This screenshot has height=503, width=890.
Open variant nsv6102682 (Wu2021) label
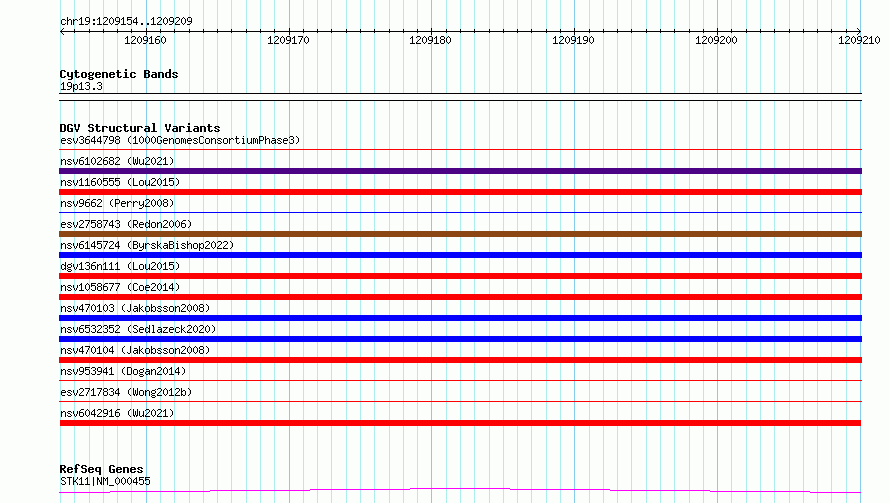tap(117, 161)
